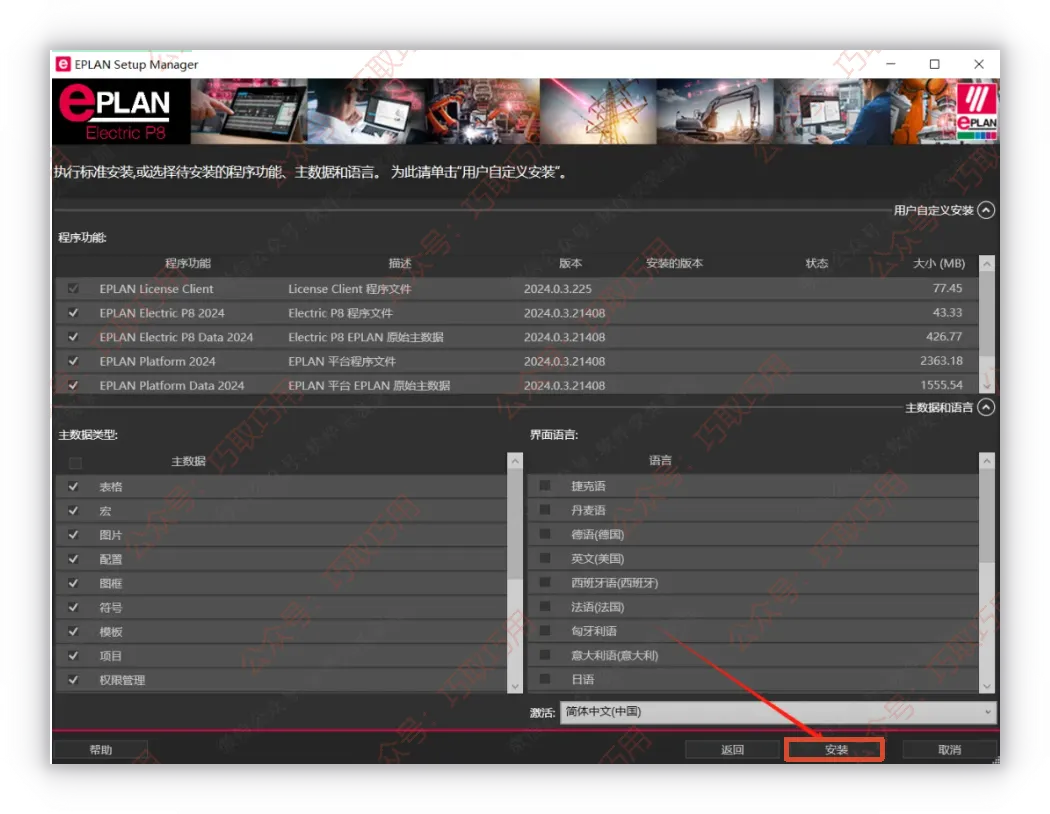Click the EPLAN brand badge in banner
The image size is (1050, 814).
click(976, 111)
